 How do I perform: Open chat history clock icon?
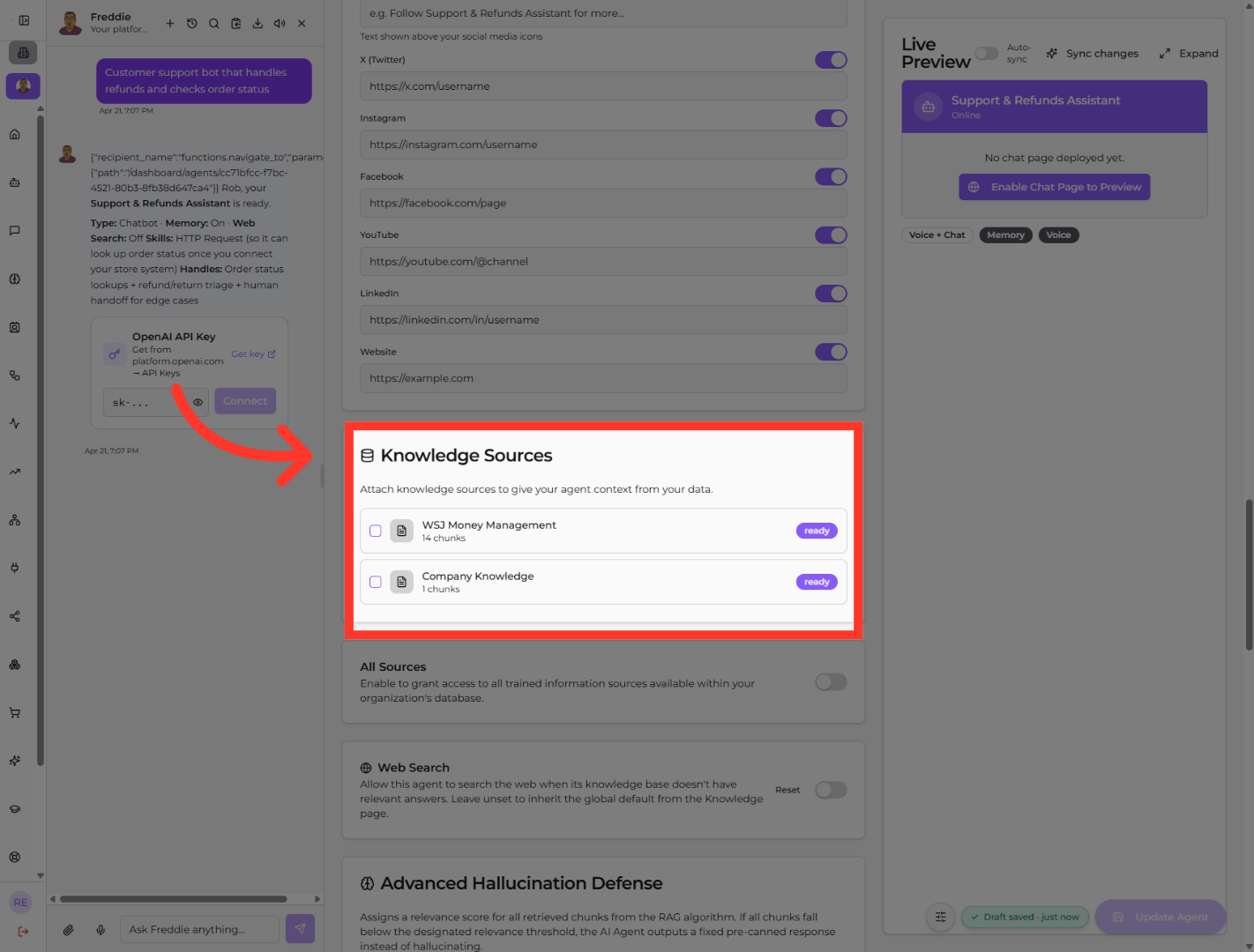point(192,24)
